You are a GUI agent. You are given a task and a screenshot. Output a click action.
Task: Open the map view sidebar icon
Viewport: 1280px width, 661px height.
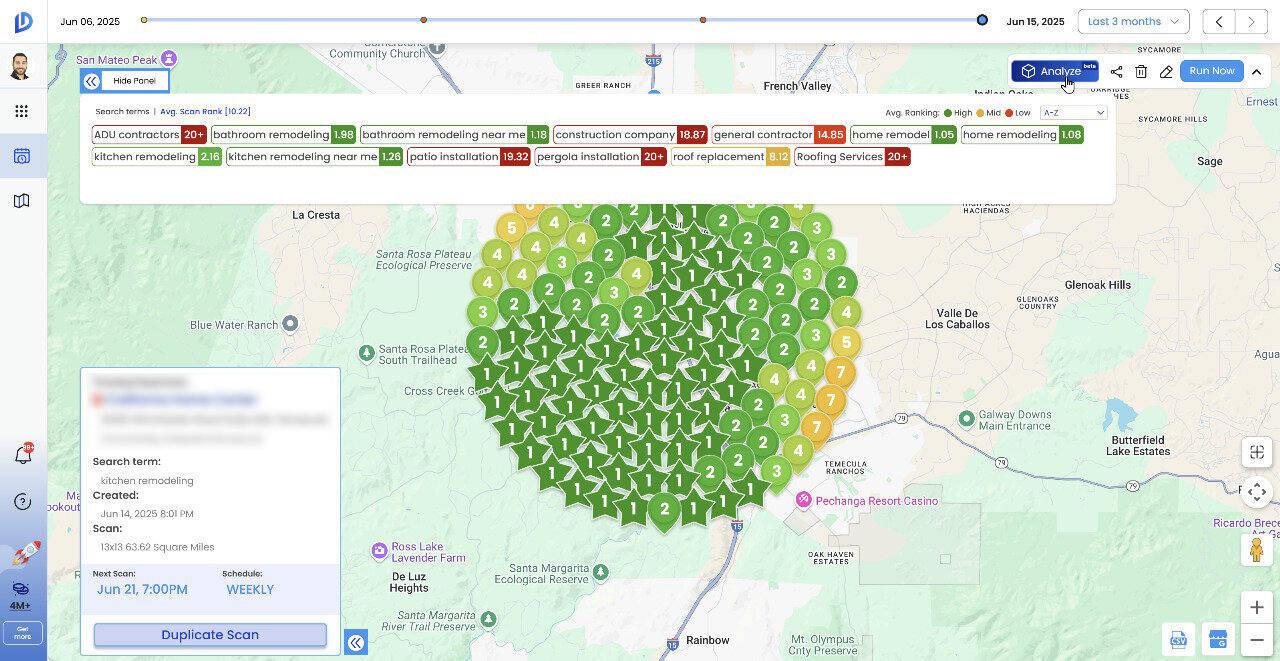[x=22, y=201]
